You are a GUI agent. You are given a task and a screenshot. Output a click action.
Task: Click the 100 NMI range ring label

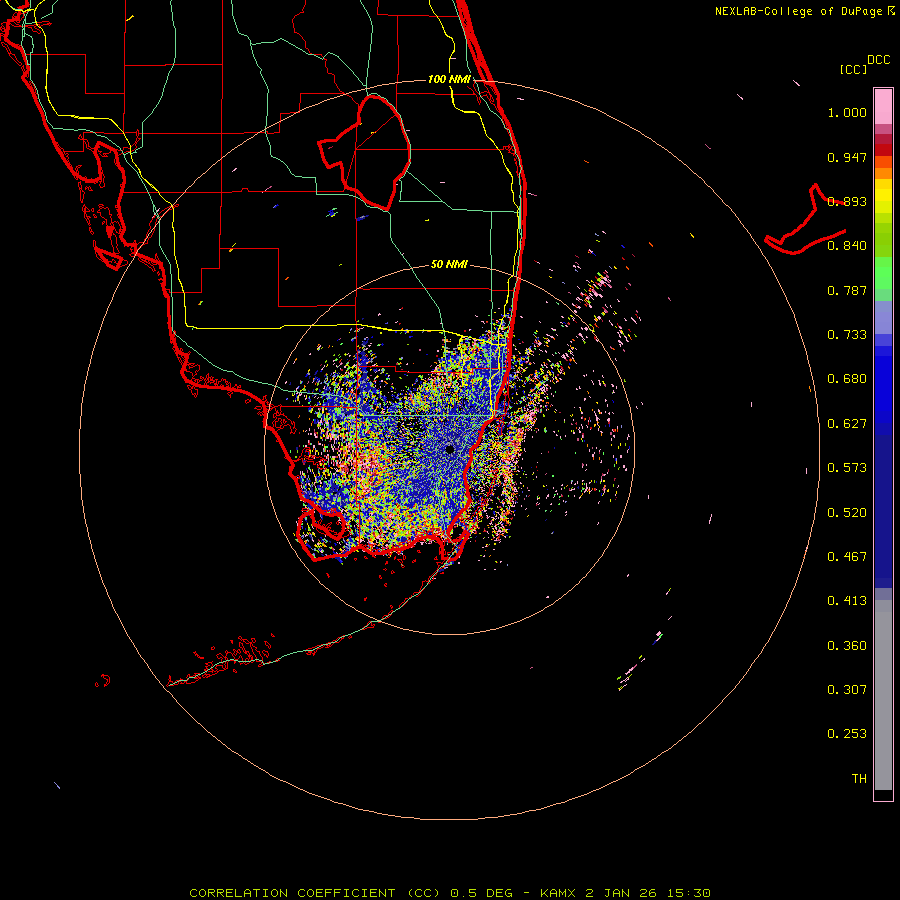coord(449,79)
